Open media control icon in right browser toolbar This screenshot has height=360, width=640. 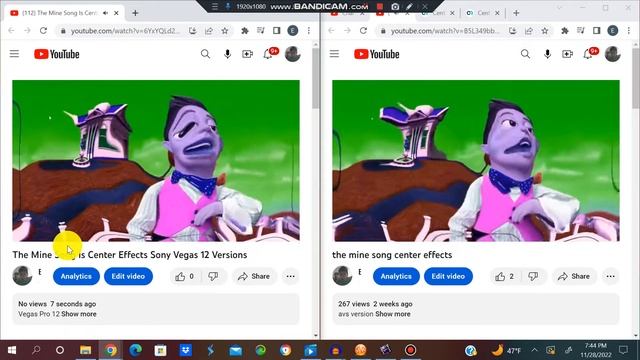click(580, 31)
